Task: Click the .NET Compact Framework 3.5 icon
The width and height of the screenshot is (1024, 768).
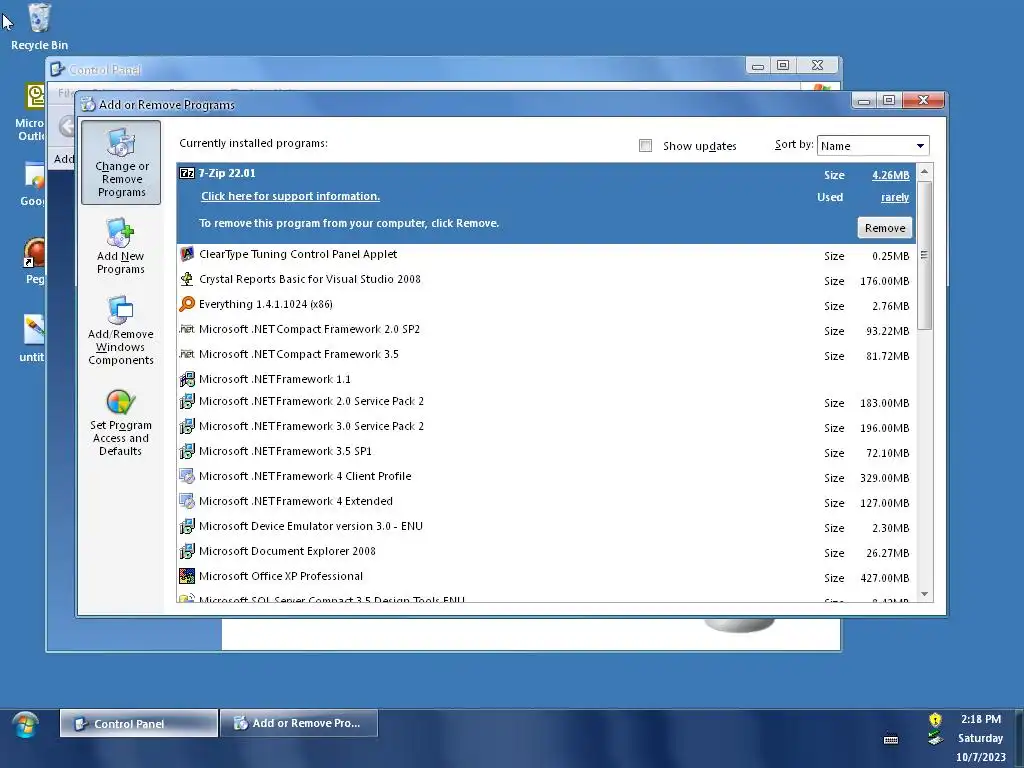Action: click(187, 353)
